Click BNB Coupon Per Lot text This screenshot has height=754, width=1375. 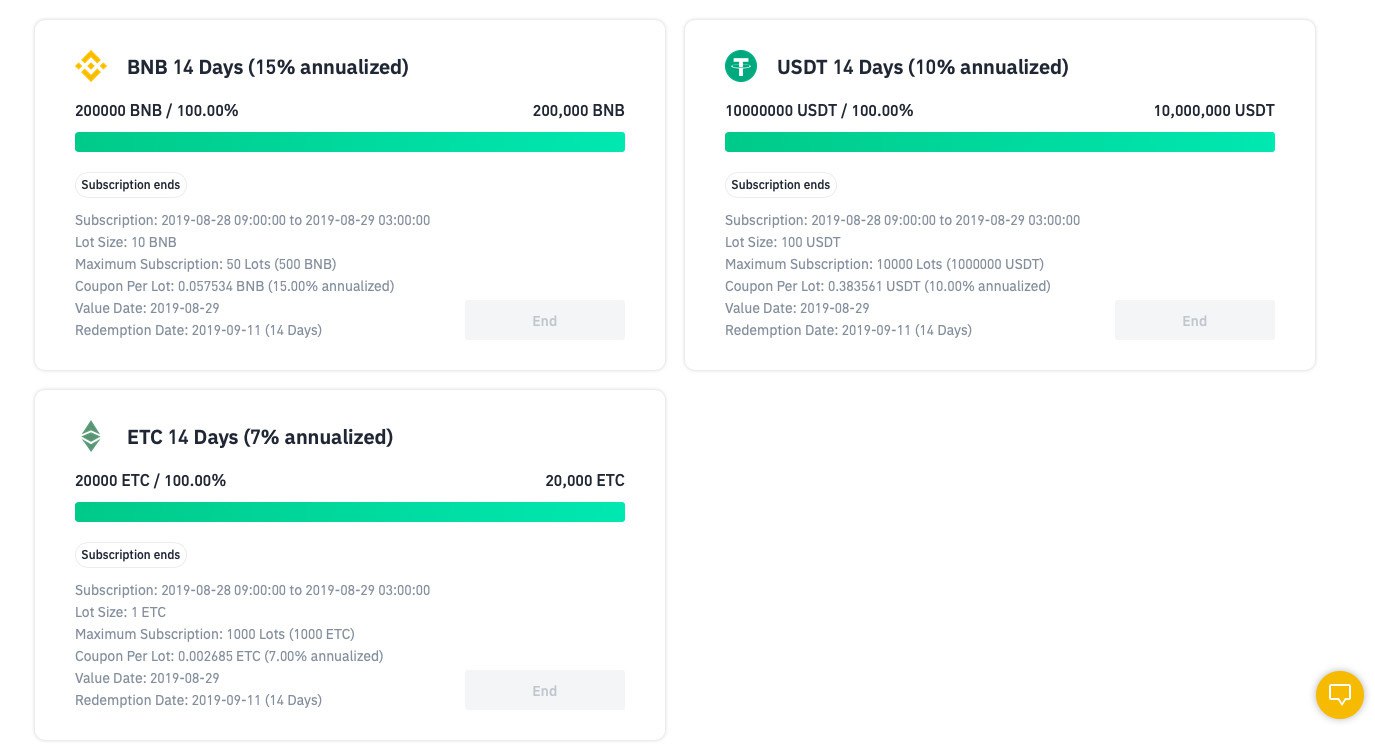pyautogui.click(x=235, y=286)
